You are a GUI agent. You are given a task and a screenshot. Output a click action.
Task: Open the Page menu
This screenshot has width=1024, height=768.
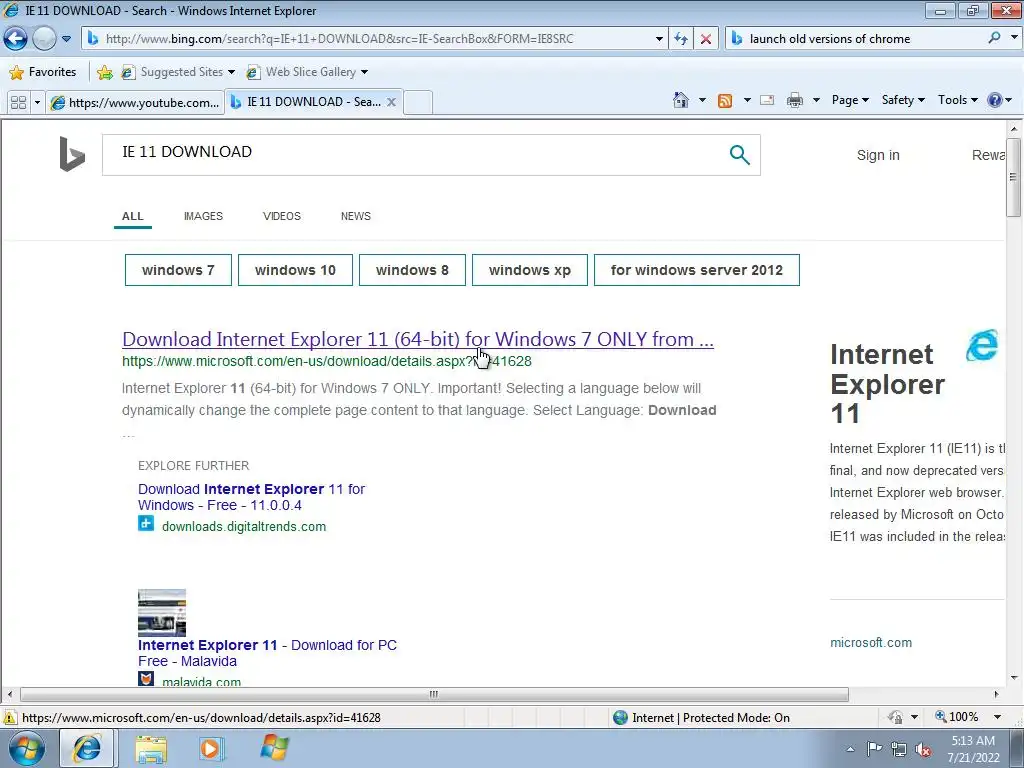point(850,100)
